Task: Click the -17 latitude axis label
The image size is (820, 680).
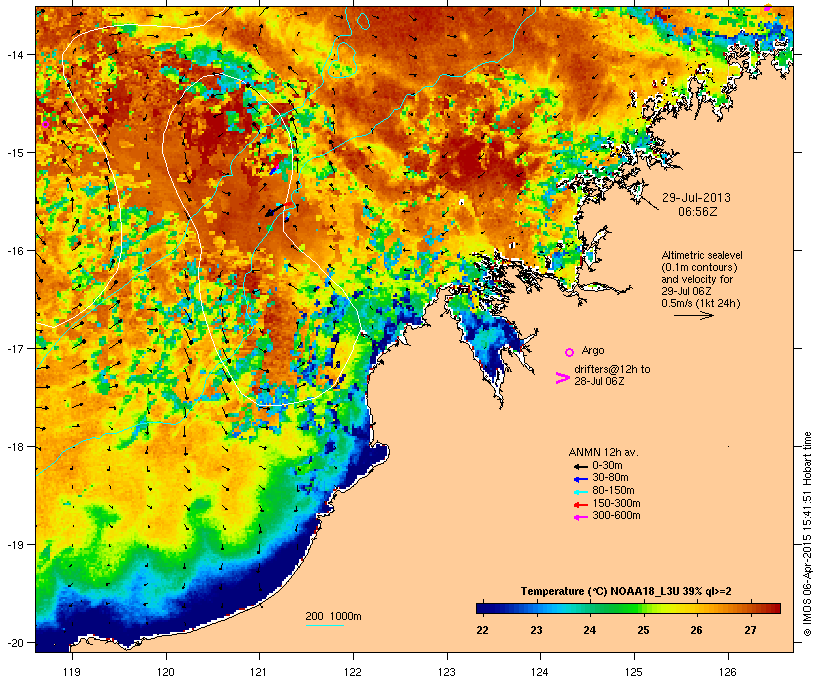Action: point(14,349)
